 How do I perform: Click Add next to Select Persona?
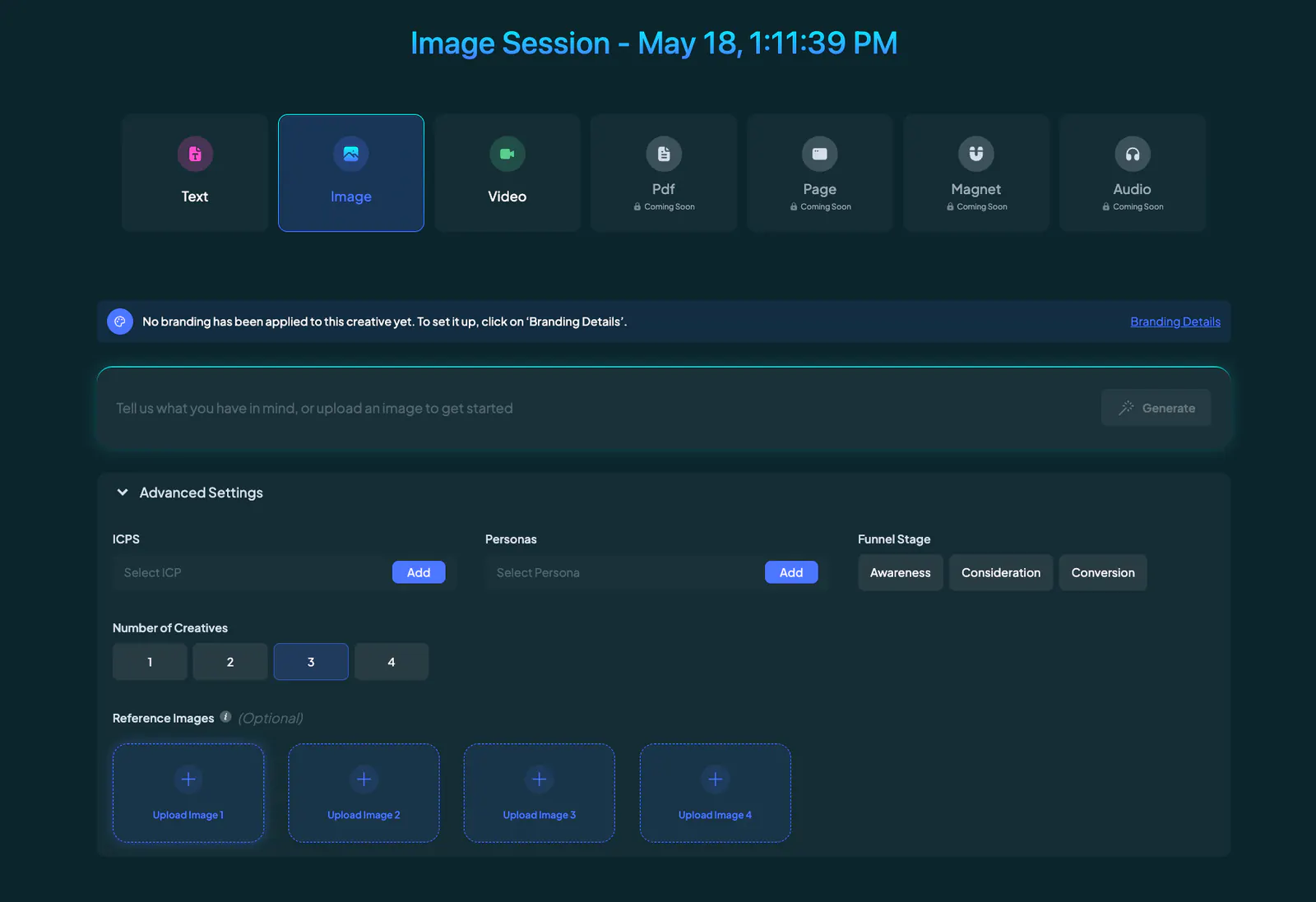click(x=791, y=572)
